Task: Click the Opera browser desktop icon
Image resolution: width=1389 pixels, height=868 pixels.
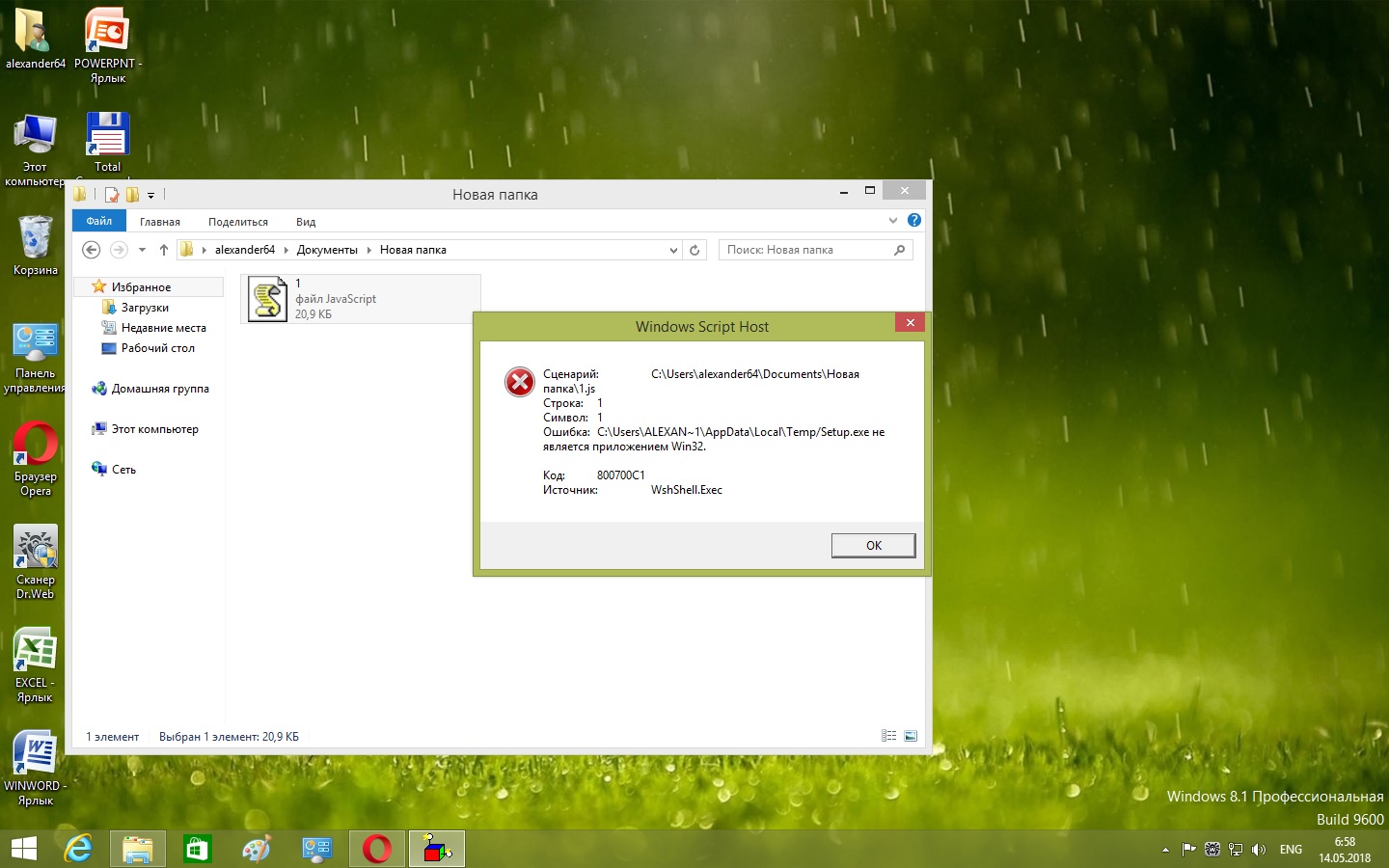Action: [x=36, y=455]
